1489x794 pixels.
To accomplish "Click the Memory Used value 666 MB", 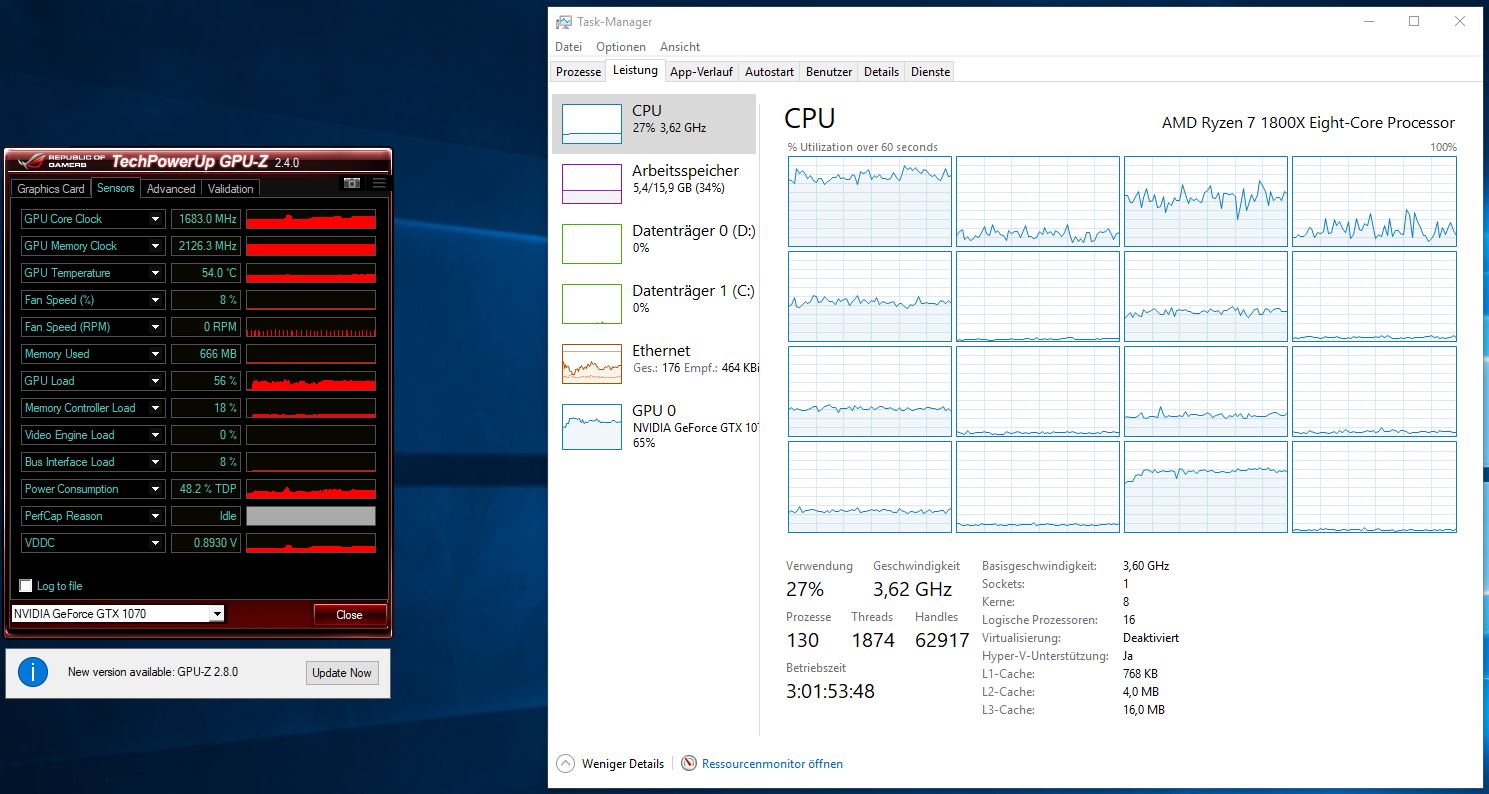I will click(x=206, y=354).
